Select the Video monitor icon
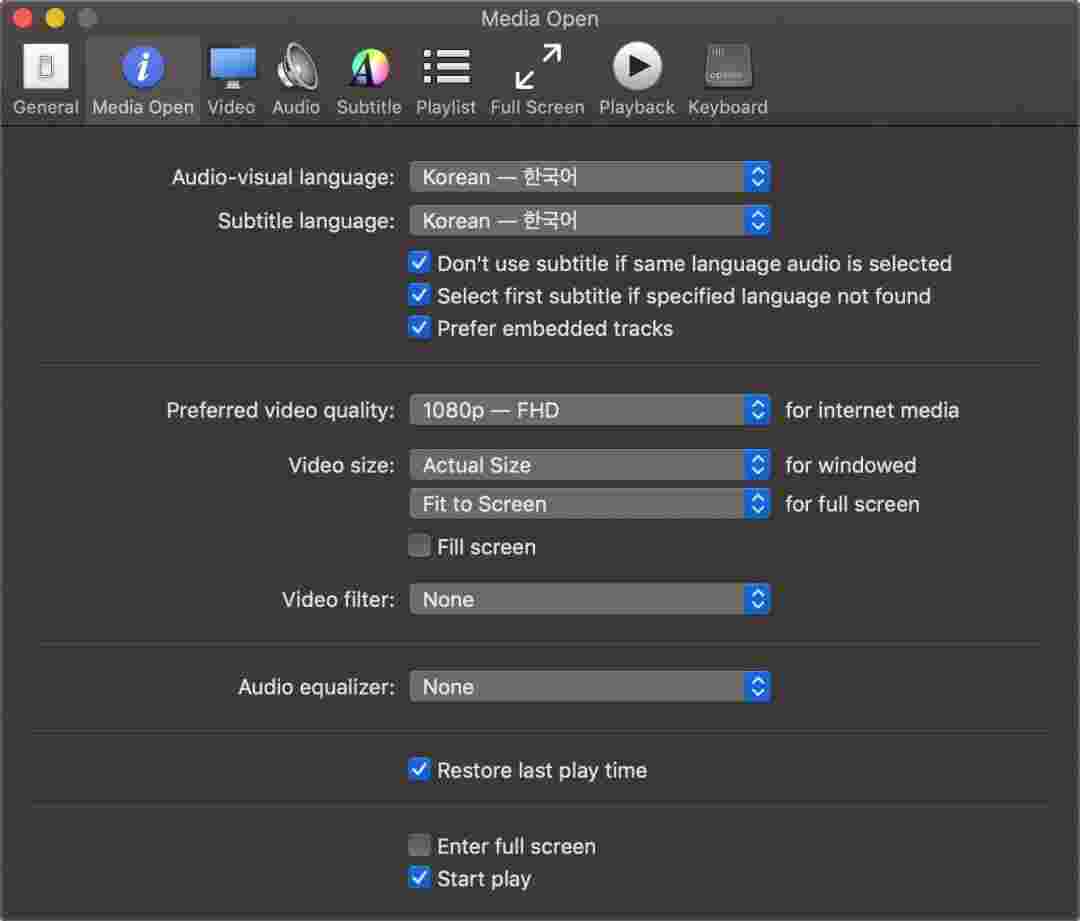Viewport: 1080px width, 921px height. click(x=231, y=68)
